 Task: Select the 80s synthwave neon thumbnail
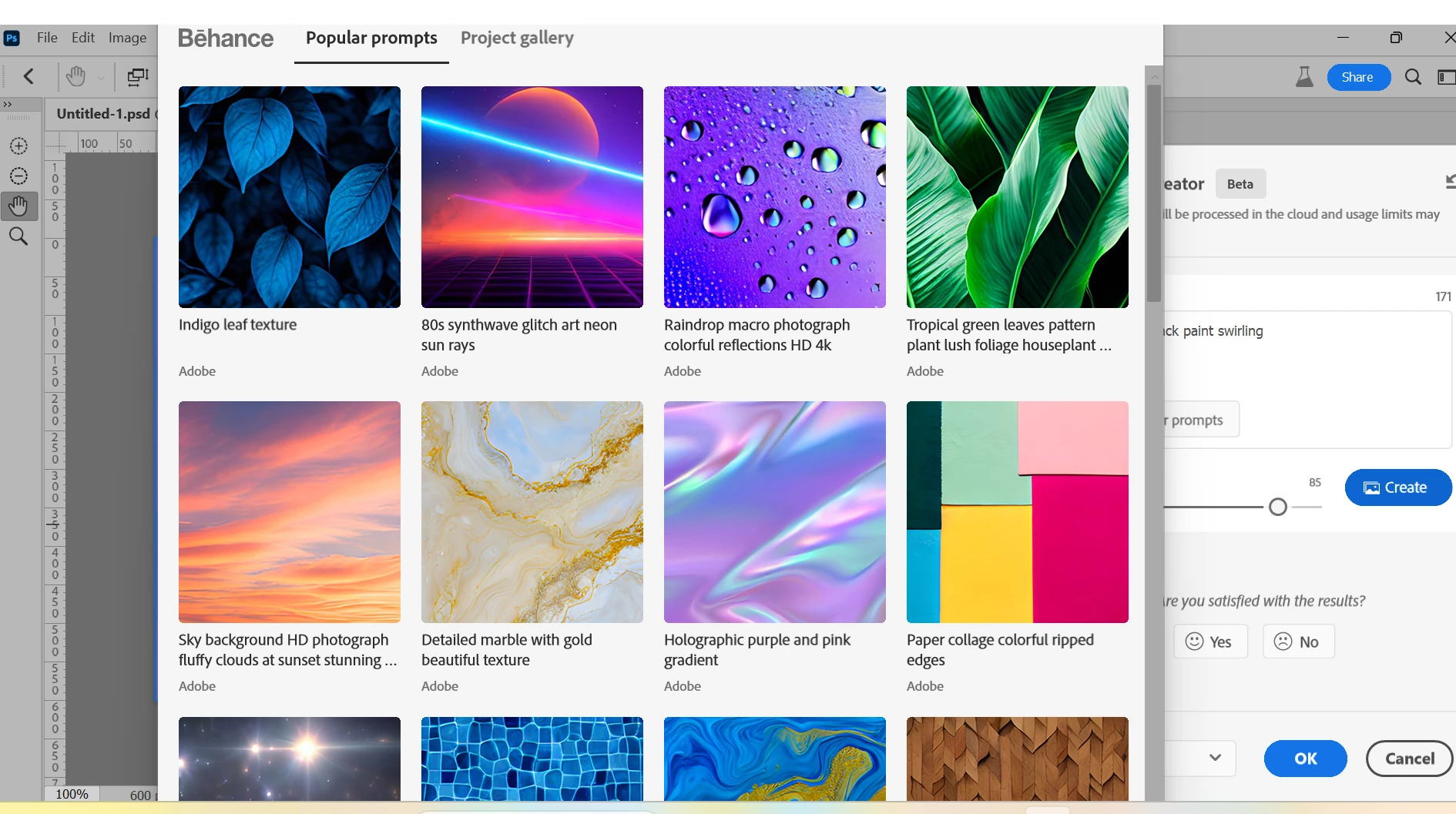(532, 197)
